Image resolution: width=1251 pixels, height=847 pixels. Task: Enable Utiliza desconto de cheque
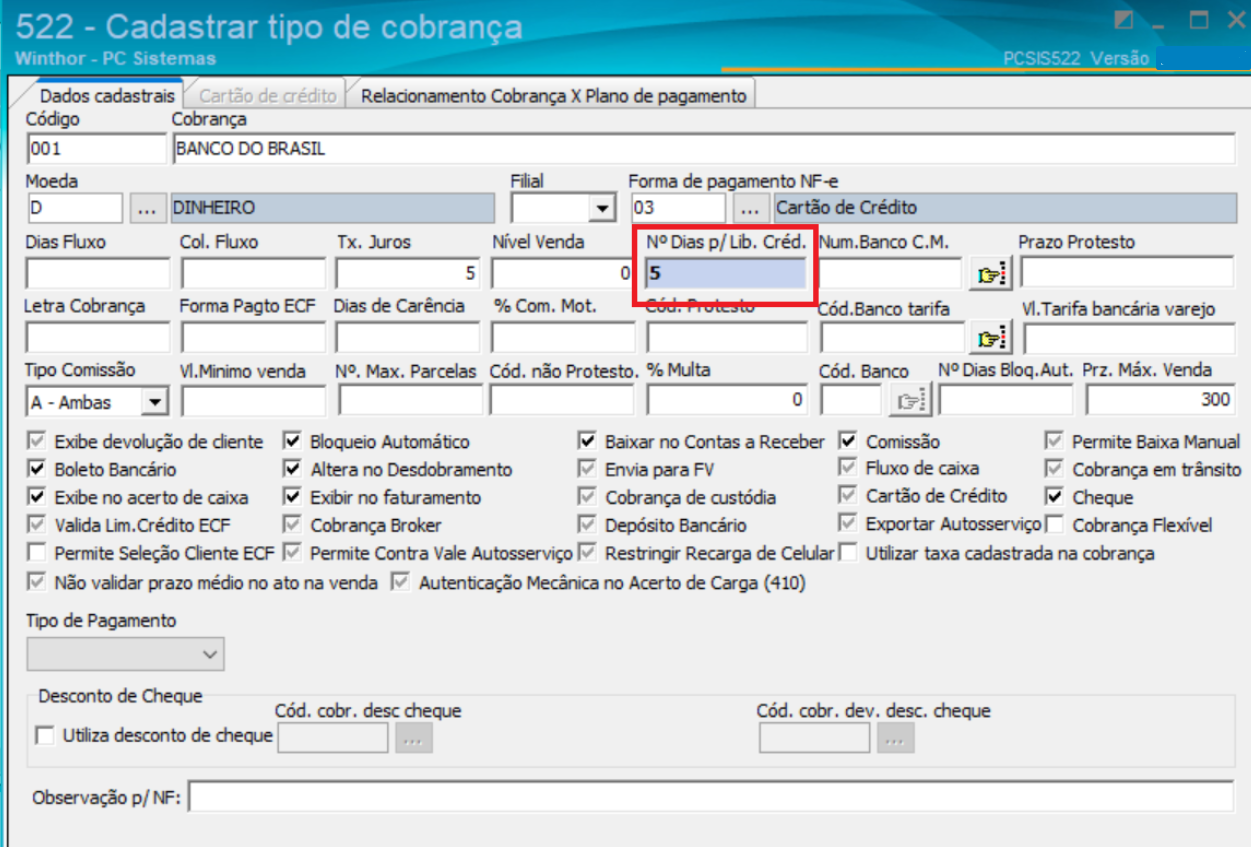[x=45, y=736]
